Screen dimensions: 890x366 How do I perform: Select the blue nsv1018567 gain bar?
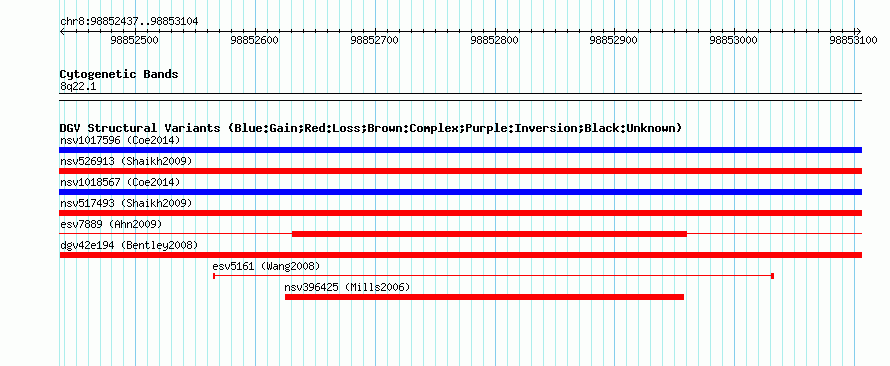click(x=461, y=192)
